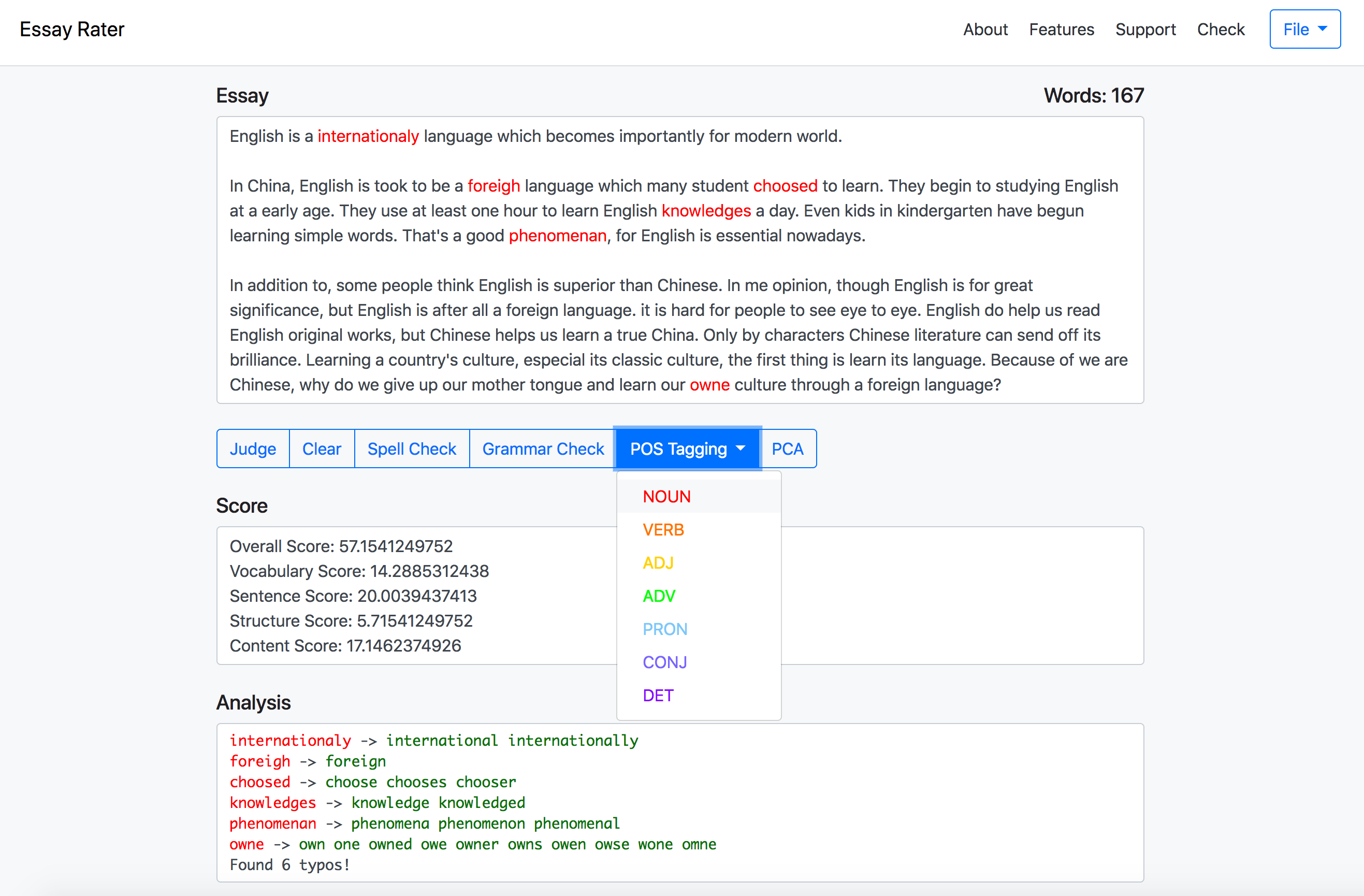Select ADJ in the dropdown list
This screenshot has height=896, width=1364.
click(x=658, y=563)
